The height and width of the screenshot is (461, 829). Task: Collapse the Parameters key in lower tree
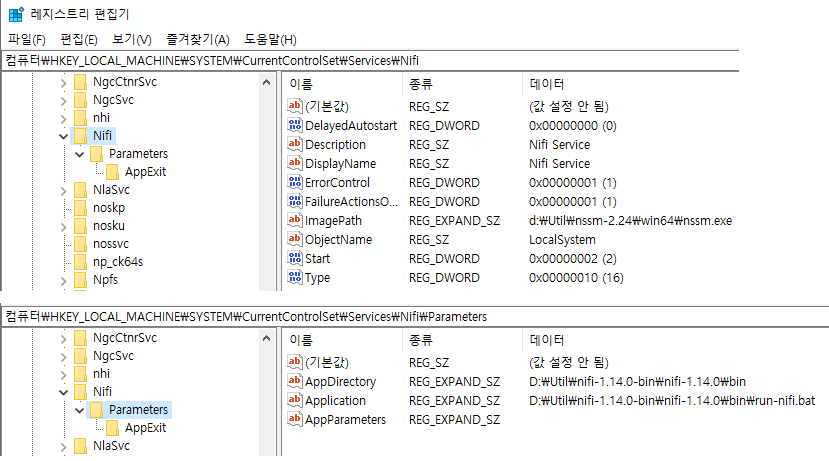coord(79,410)
